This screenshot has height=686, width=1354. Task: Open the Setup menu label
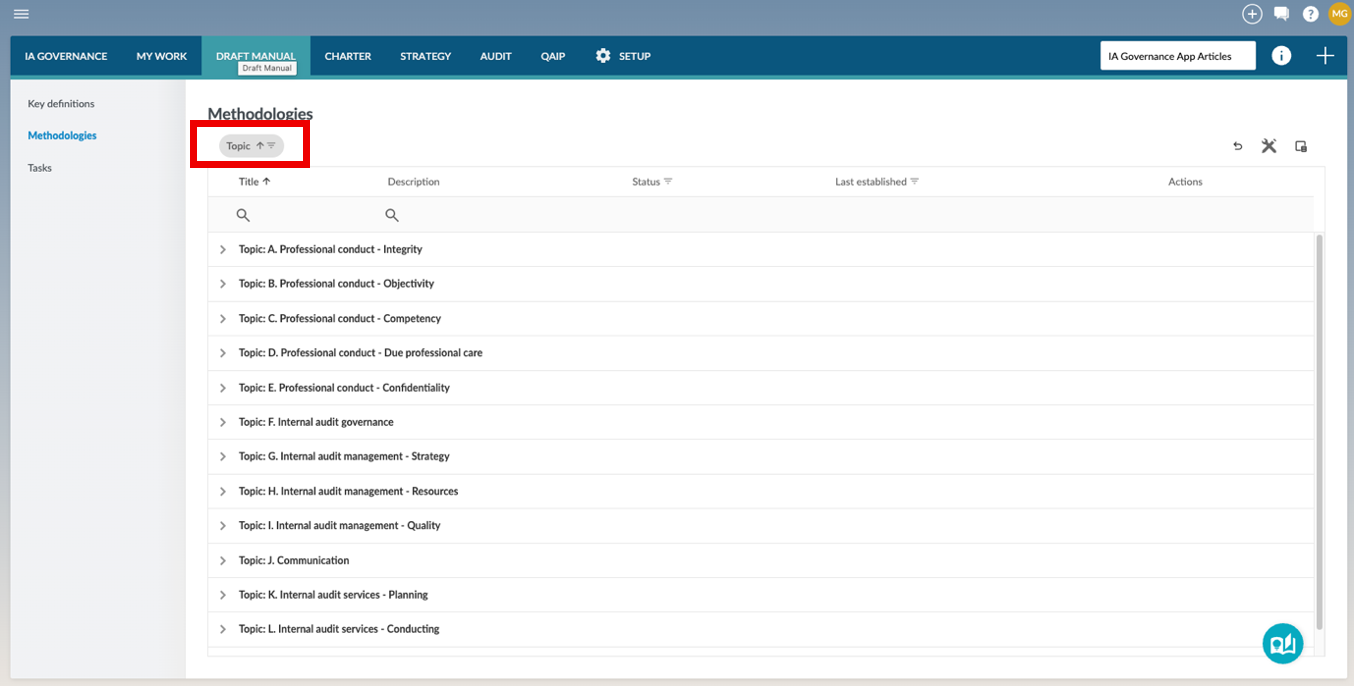pyautogui.click(x=635, y=56)
